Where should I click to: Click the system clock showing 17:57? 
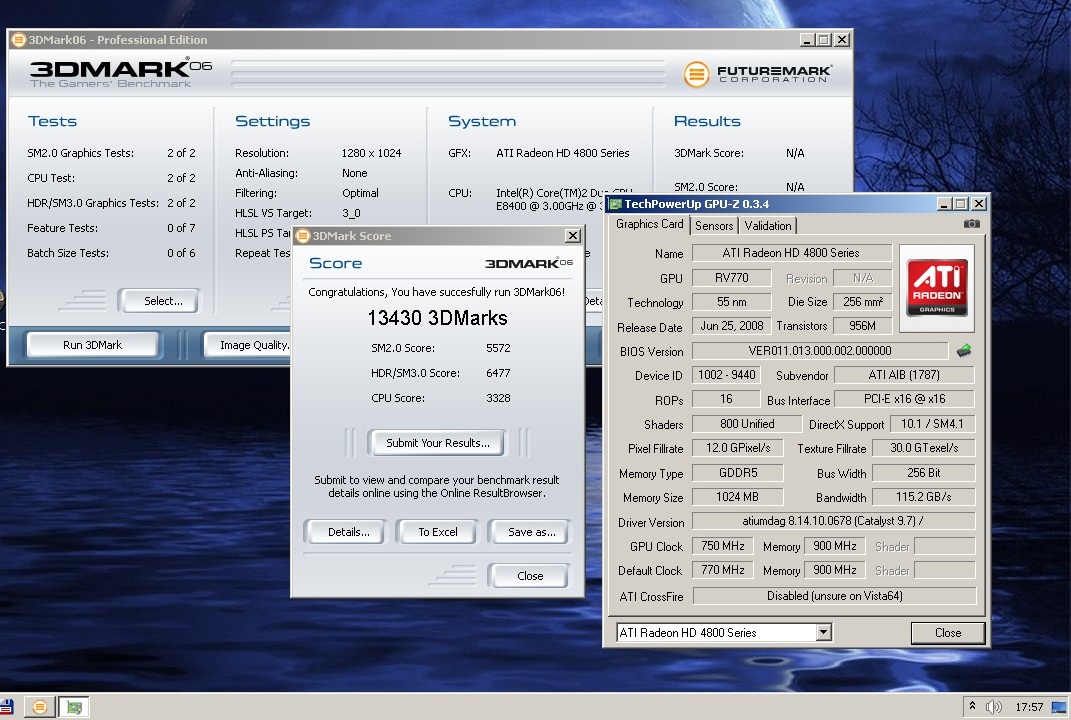(1029, 707)
